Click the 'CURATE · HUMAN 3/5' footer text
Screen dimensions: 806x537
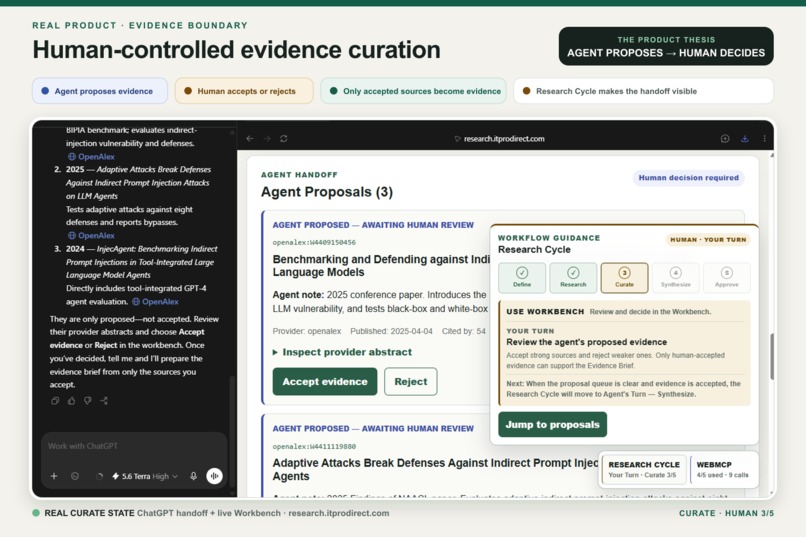coord(726,513)
